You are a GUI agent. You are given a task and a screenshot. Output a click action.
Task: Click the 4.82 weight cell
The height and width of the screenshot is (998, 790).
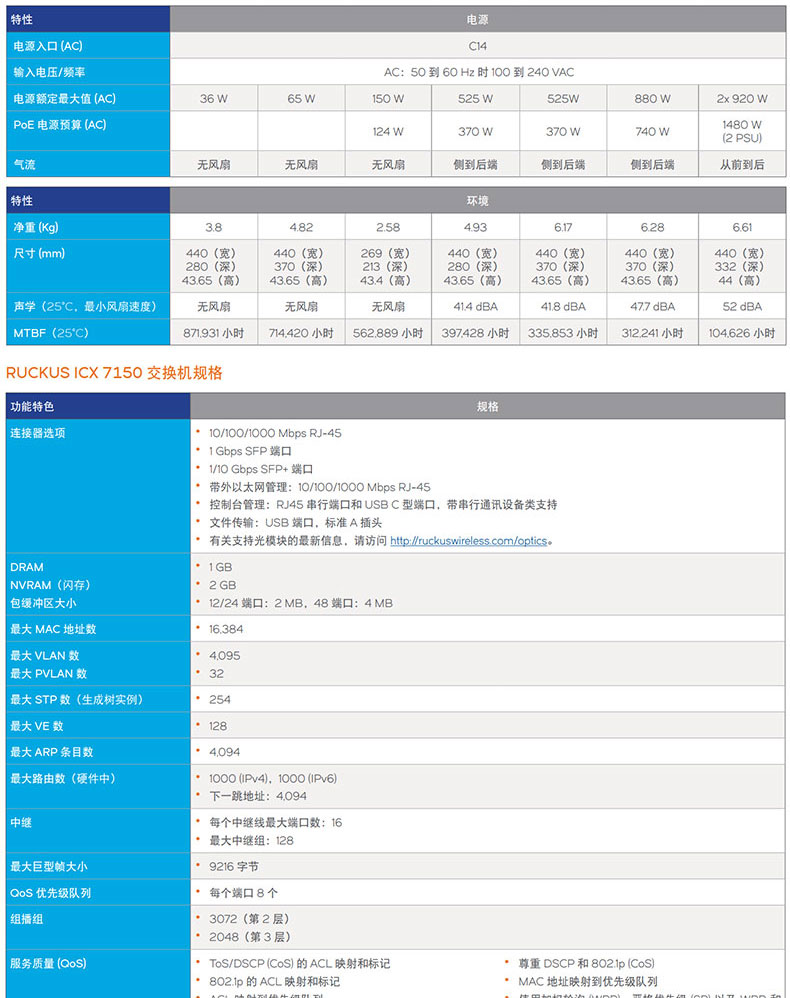click(x=301, y=227)
